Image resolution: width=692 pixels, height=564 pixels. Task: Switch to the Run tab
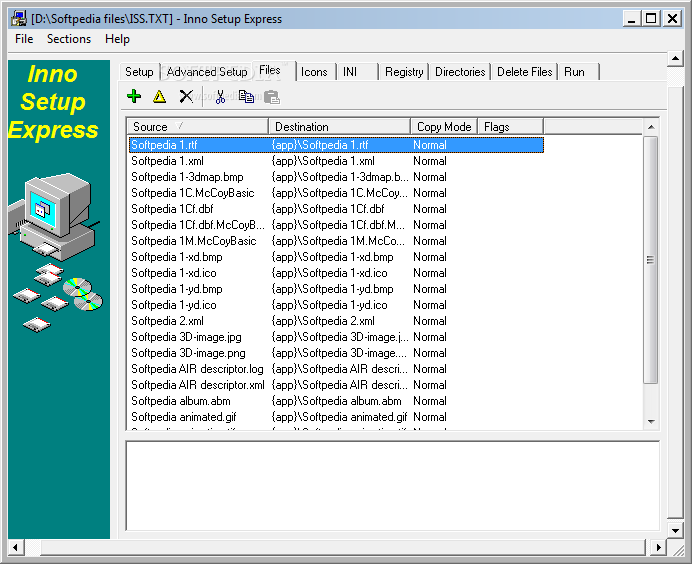[579, 71]
